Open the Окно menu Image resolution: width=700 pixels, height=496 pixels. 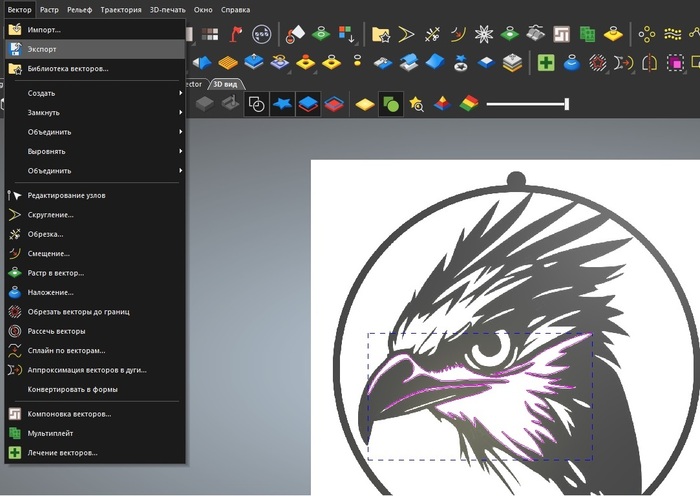coord(203,9)
